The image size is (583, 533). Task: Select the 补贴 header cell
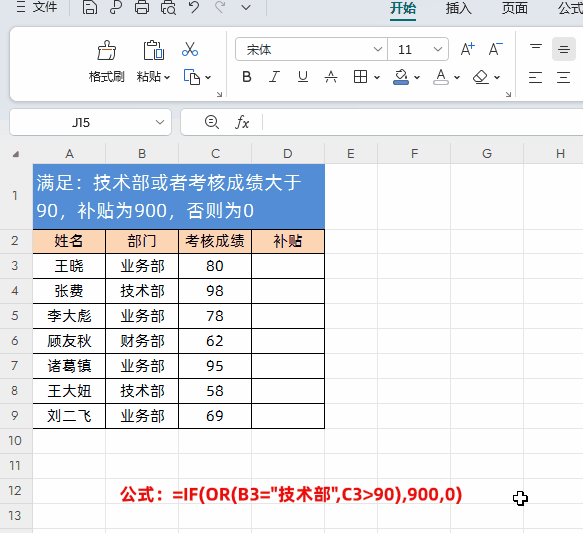pos(288,241)
